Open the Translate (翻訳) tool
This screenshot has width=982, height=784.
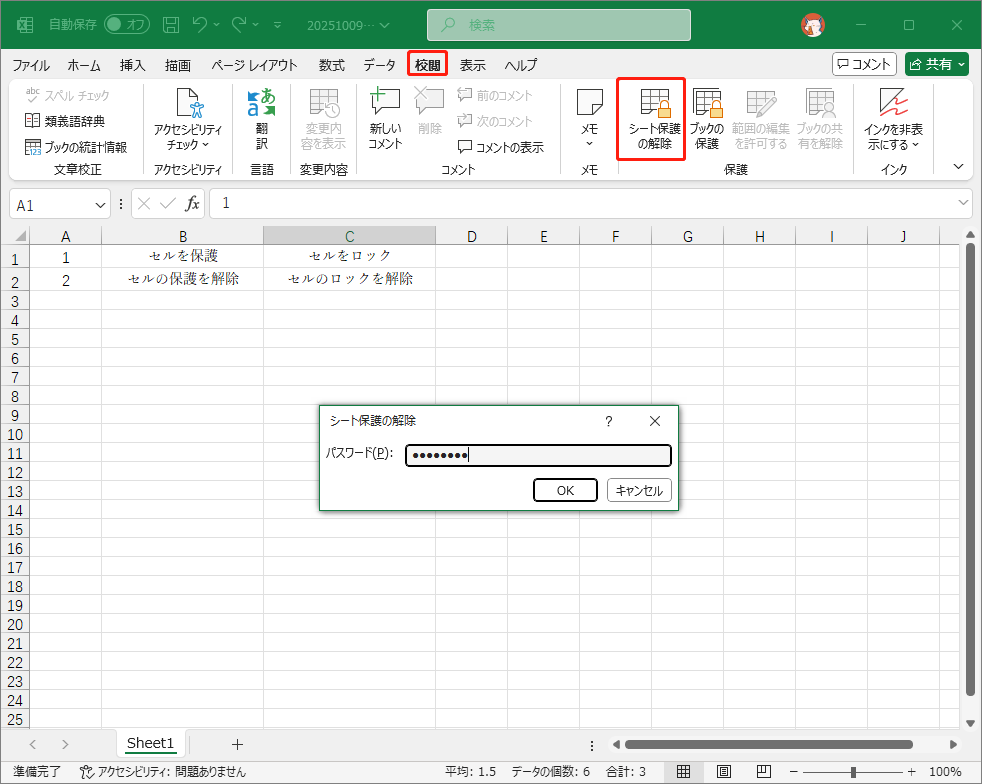point(261,118)
